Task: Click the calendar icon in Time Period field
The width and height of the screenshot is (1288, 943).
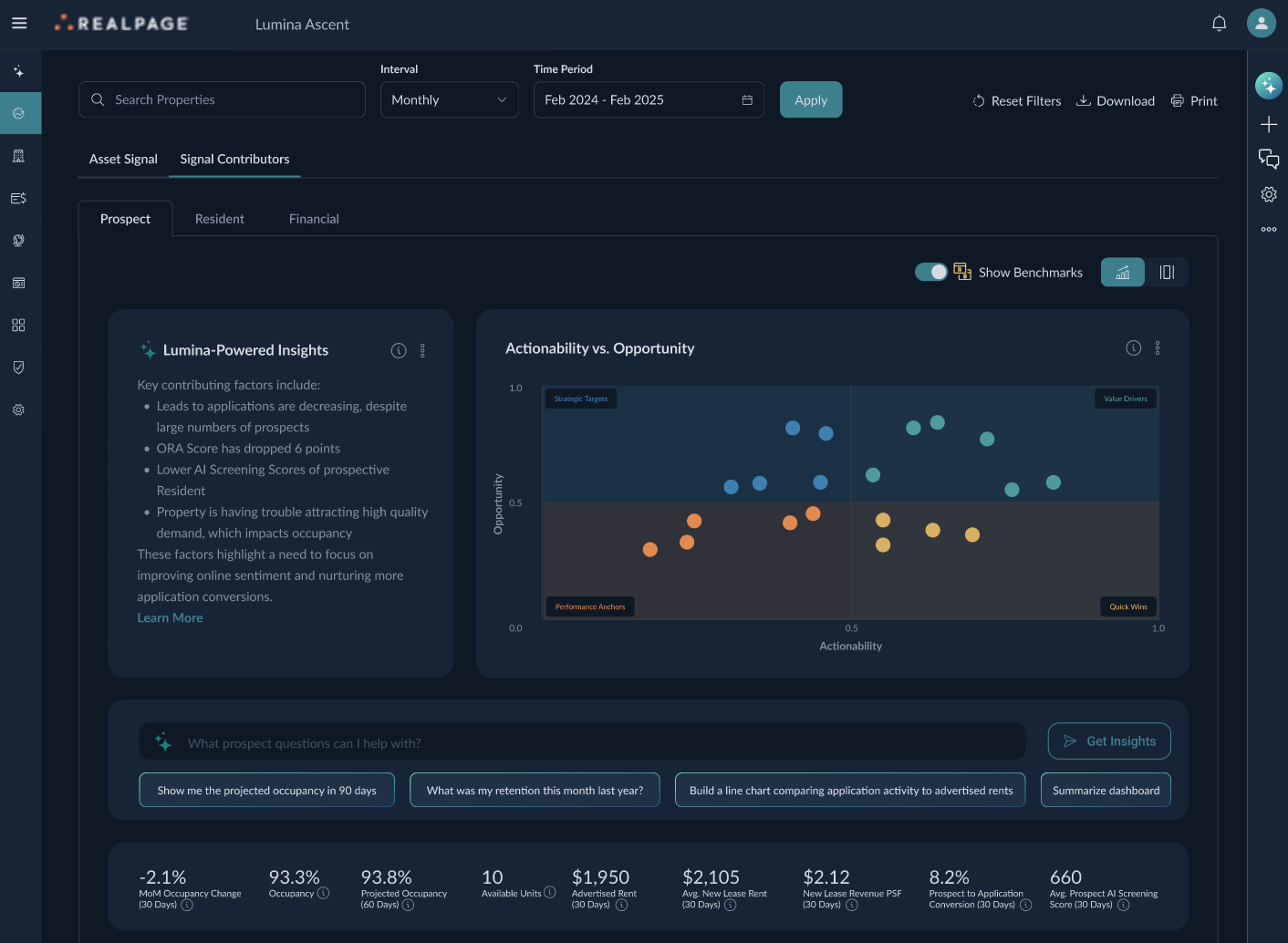Action: point(747,100)
